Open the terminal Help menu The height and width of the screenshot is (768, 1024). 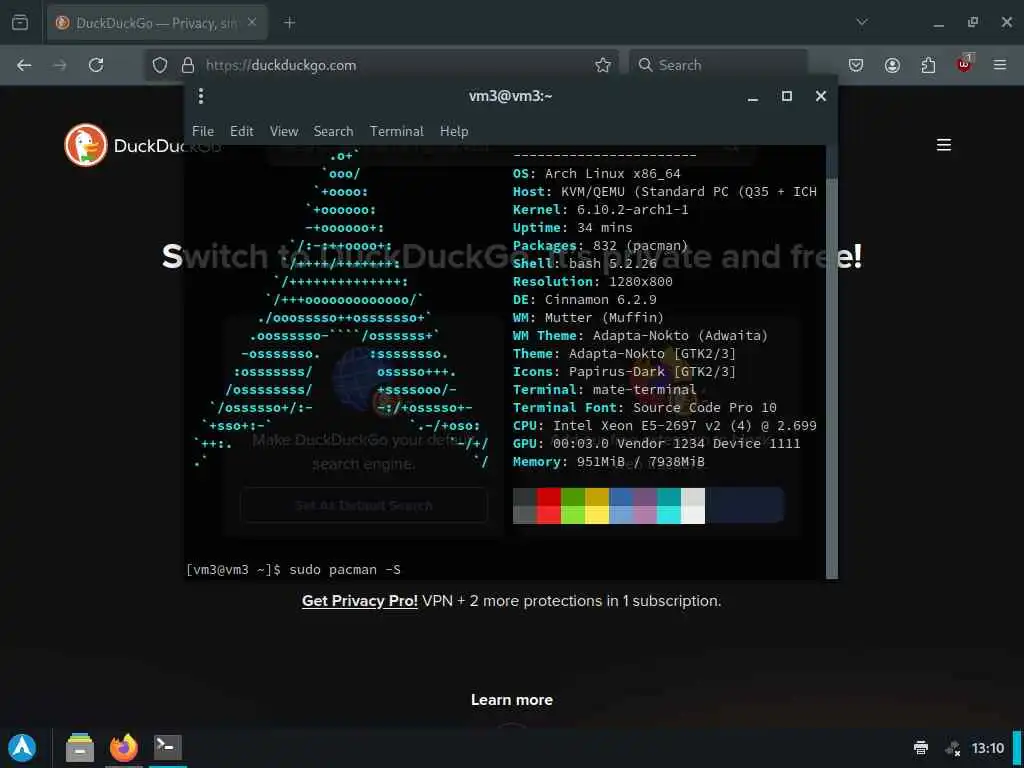(x=454, y=131)
